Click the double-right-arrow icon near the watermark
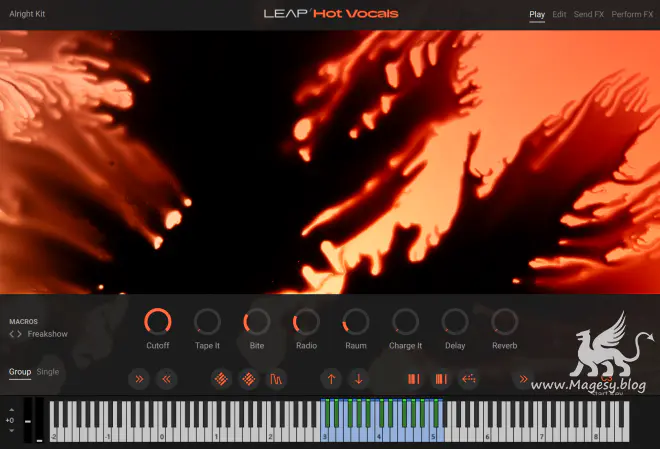 tap(523, 379)
